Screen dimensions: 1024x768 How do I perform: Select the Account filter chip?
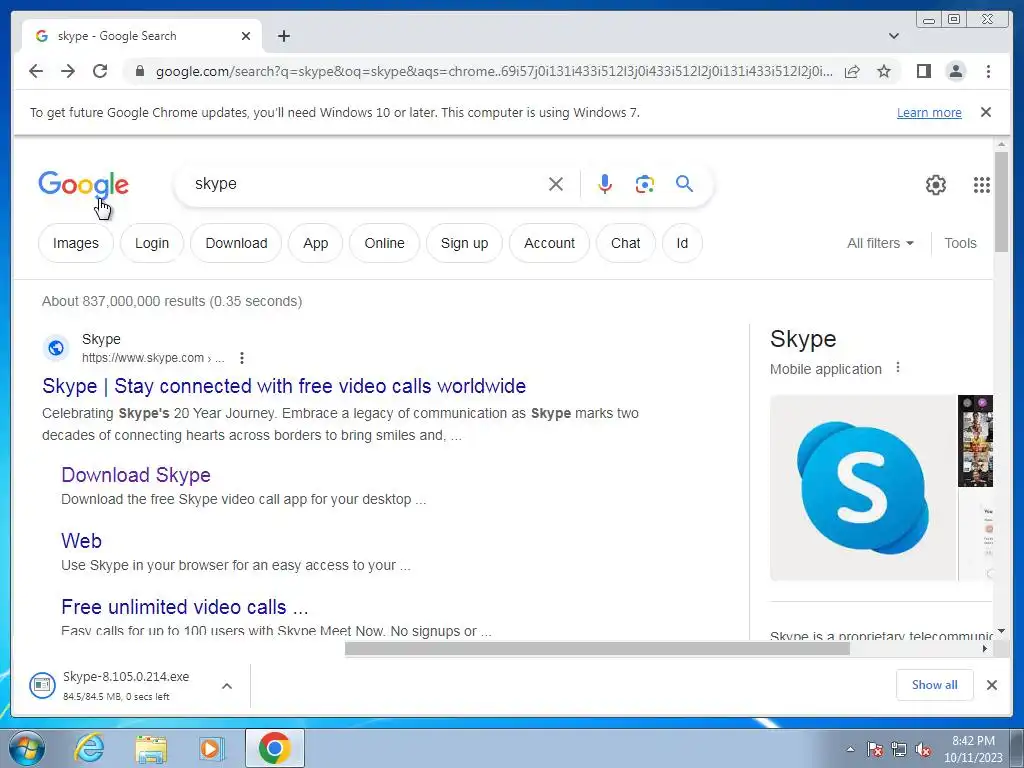tap(549, 243)
